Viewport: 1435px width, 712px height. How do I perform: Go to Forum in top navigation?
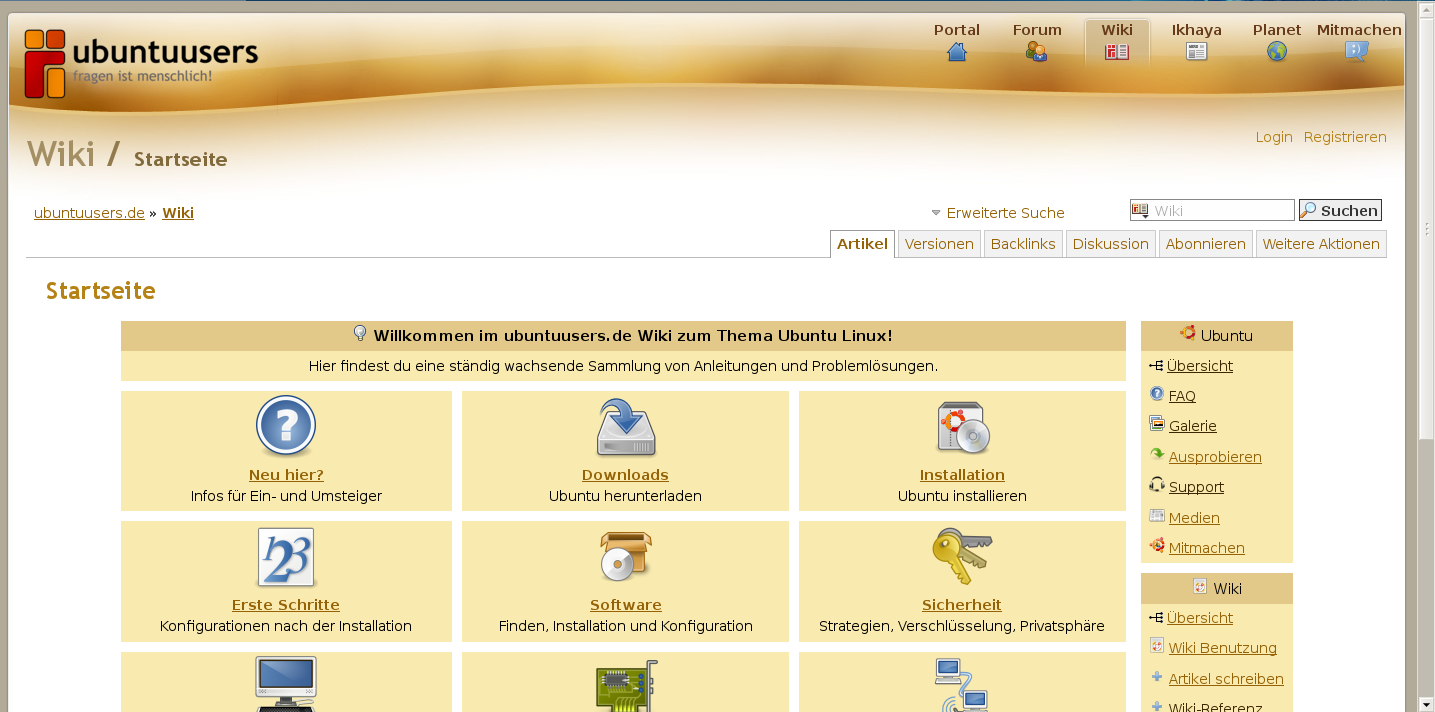(x=1037, y=30)
